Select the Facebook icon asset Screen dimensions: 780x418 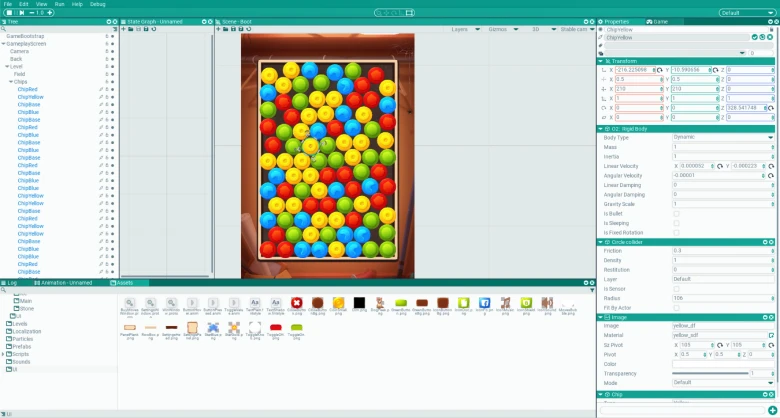point(485,303)
